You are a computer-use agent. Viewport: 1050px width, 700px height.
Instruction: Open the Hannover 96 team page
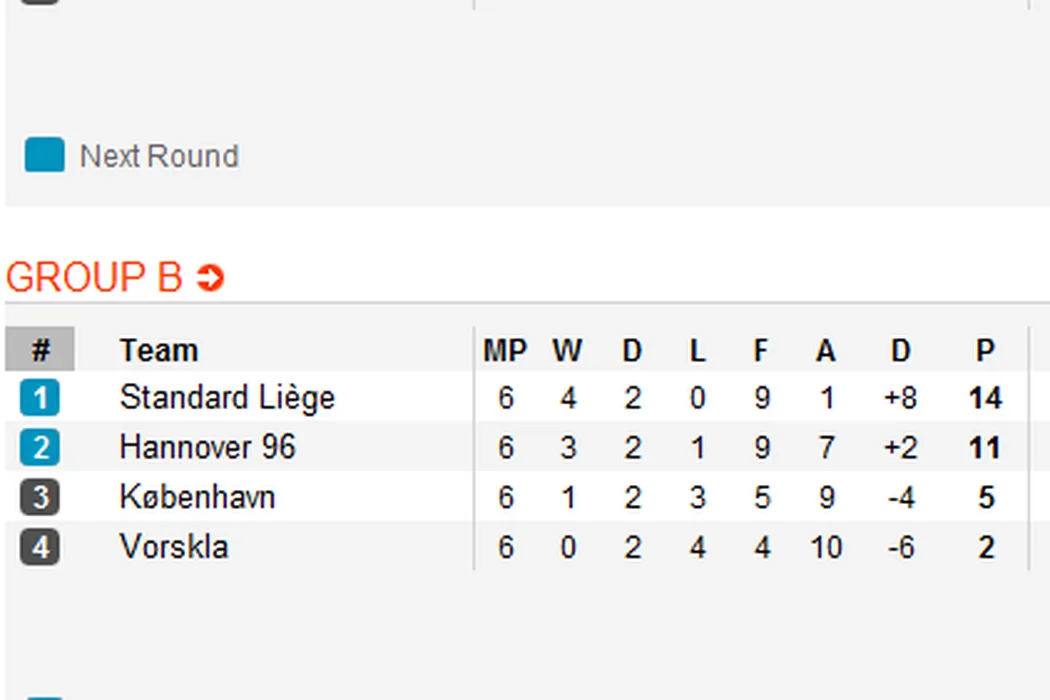[207, 447]
